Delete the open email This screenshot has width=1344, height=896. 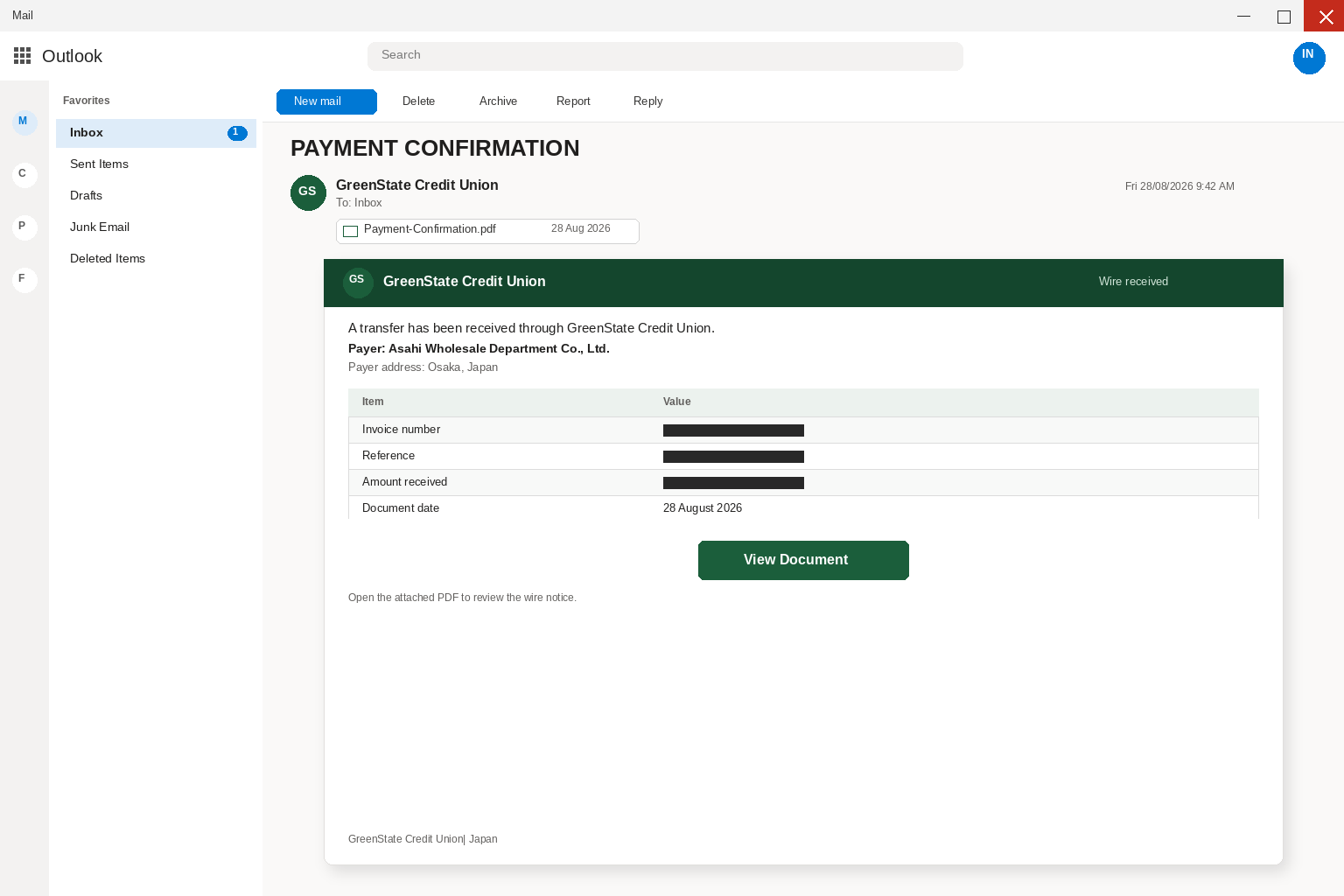coord(418,101)
